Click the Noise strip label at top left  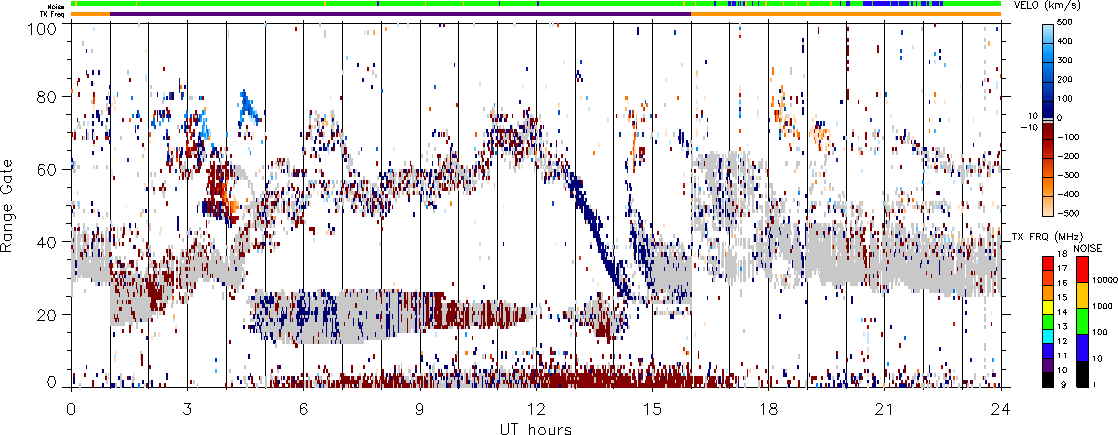pos(61,4)
